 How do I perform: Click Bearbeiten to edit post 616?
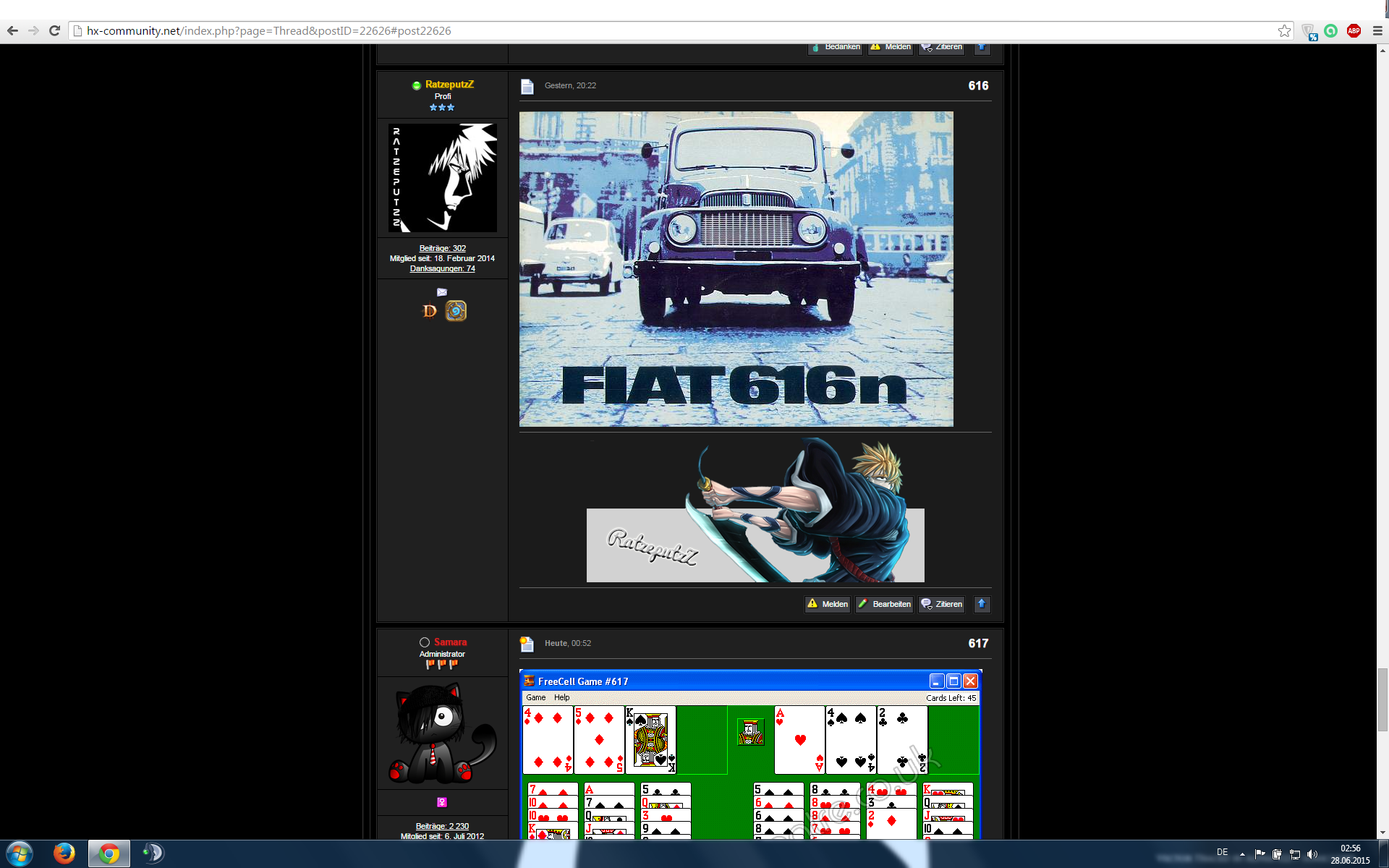[884, 604]
